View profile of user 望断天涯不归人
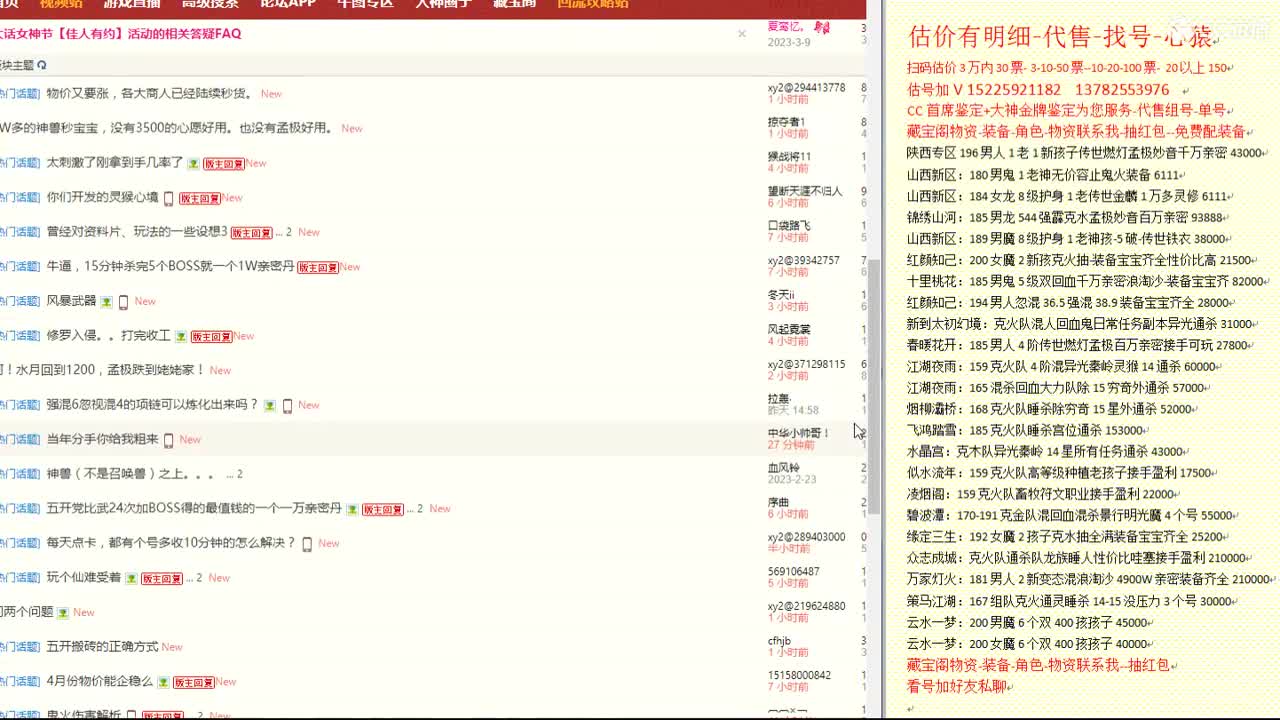1280x720 pixels. point(805,191)
